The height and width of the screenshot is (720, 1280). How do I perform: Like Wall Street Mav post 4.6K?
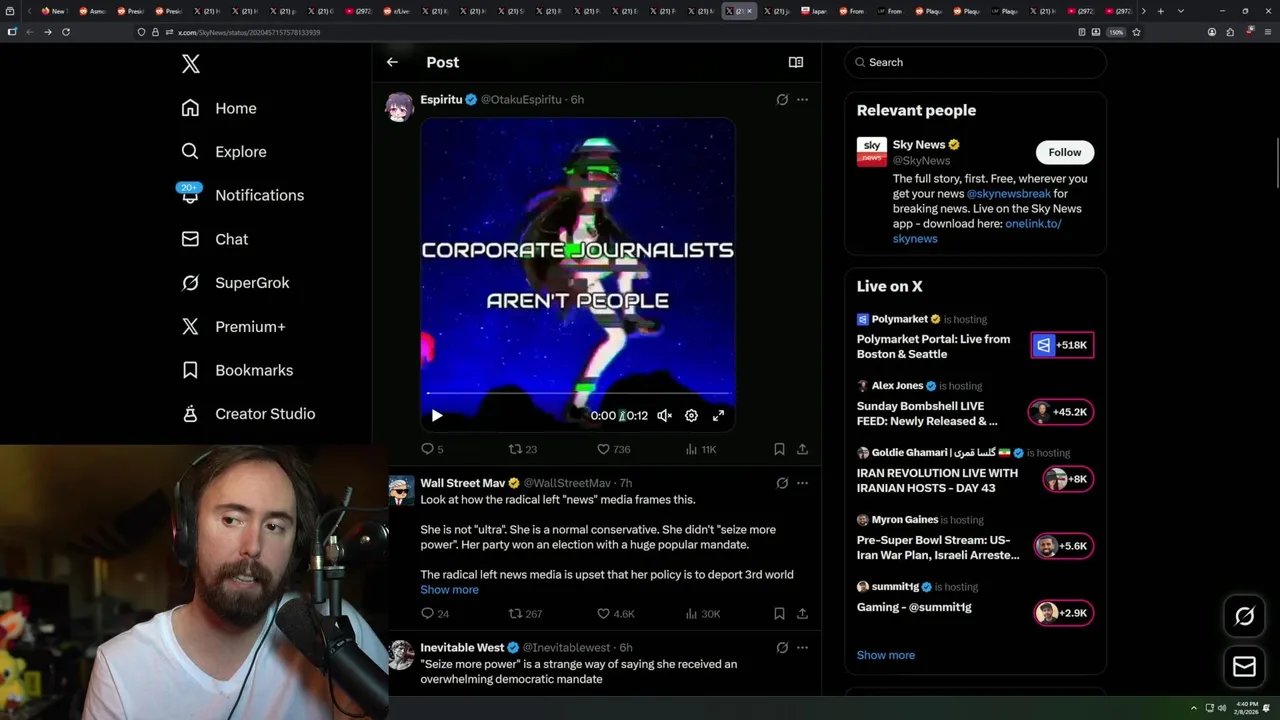coord(615,613)
